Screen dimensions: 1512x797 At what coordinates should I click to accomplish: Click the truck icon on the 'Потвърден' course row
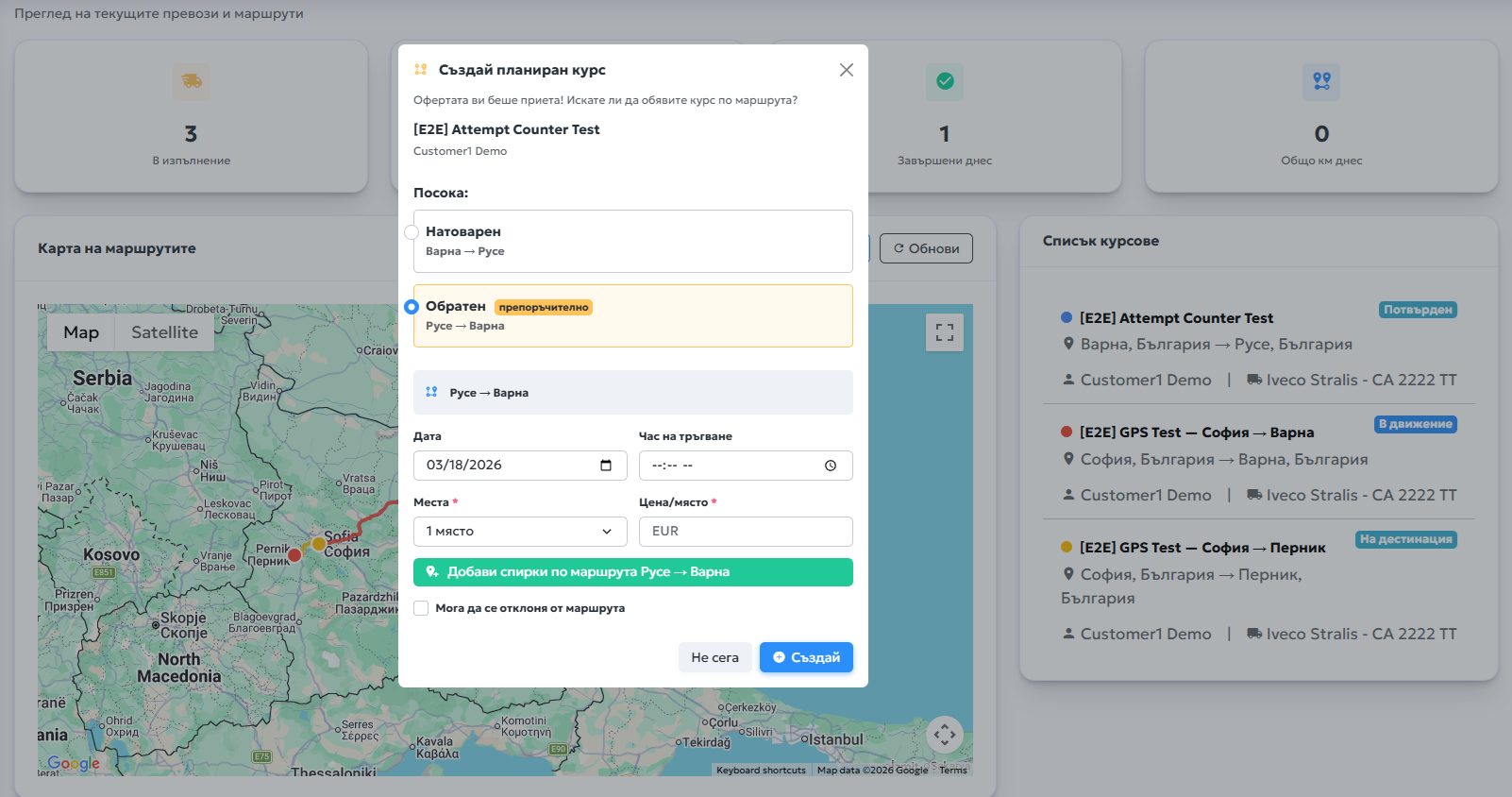(x=1254, y=380)
